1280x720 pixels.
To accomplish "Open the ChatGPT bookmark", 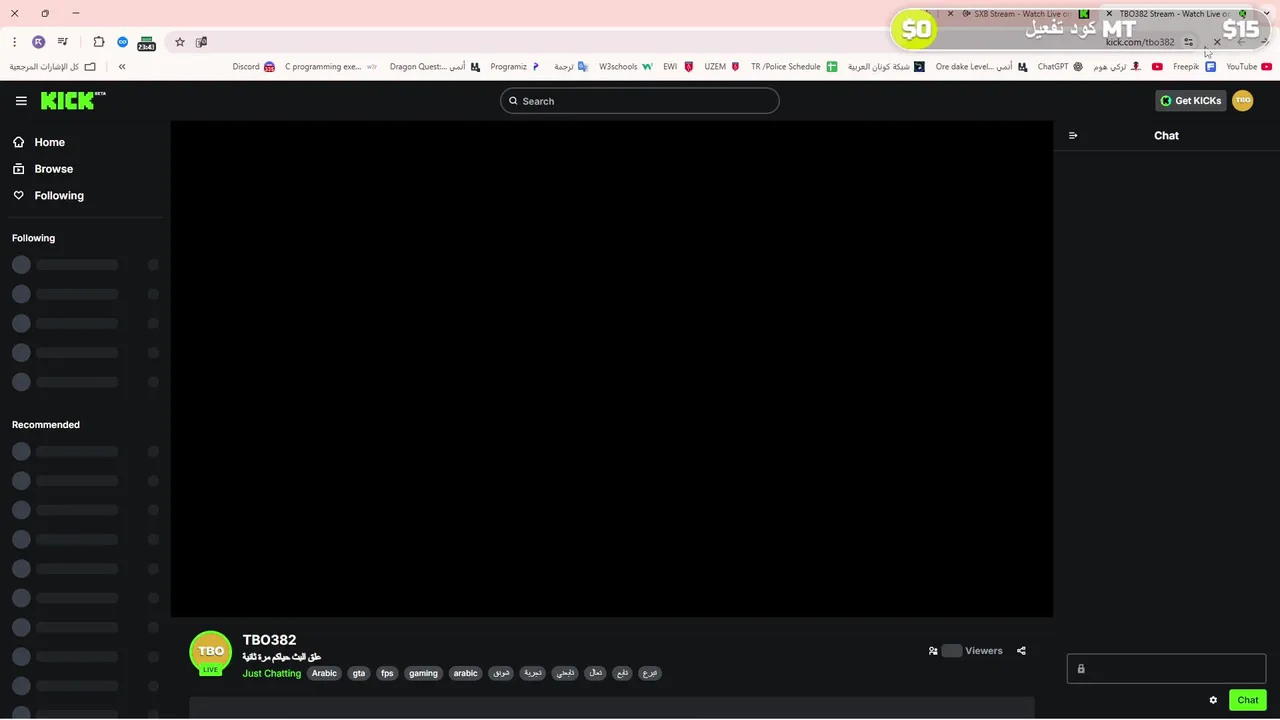I will tap(1060, 67).
